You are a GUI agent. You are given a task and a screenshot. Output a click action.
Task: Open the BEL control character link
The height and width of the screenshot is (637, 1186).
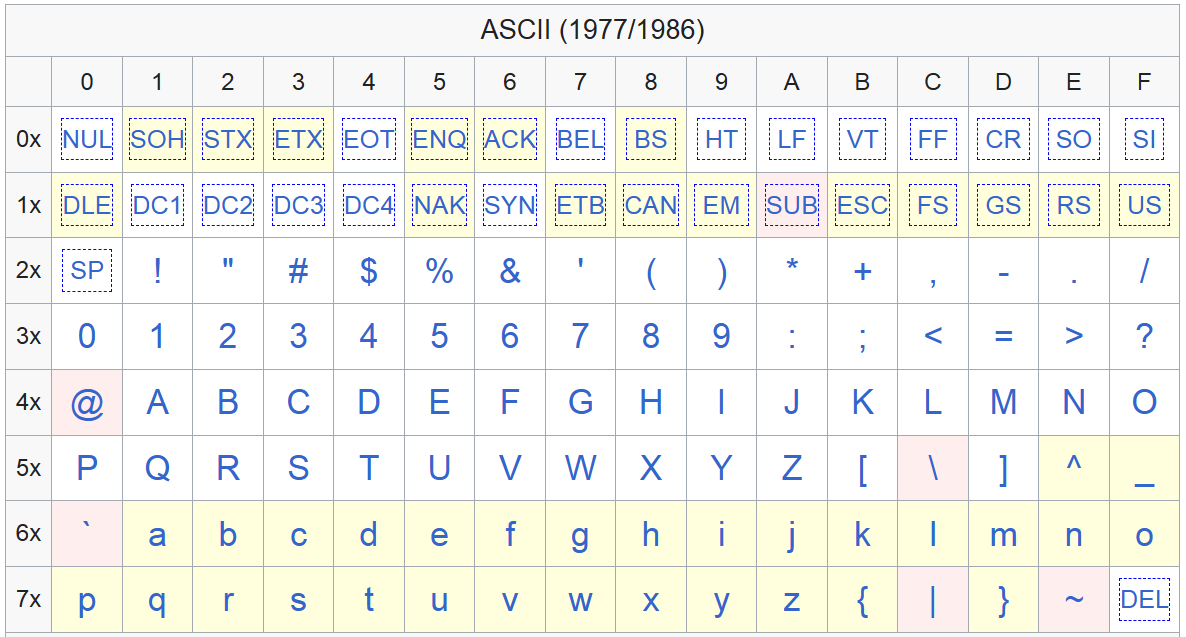(x=580, y=139)
